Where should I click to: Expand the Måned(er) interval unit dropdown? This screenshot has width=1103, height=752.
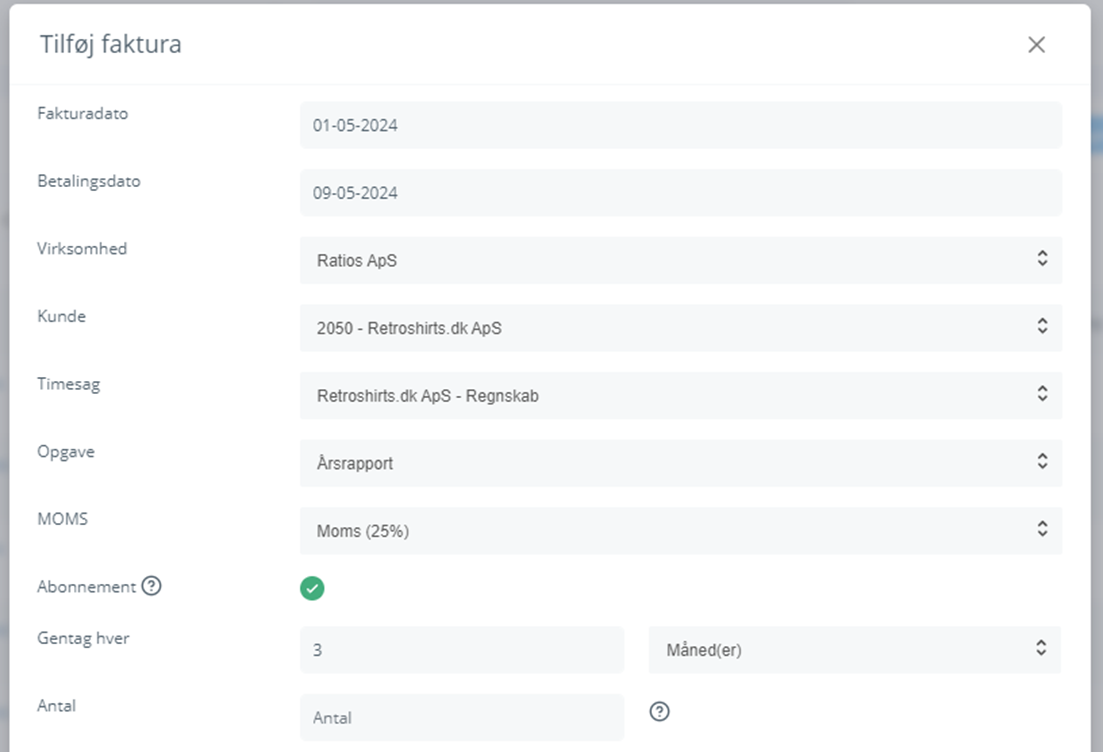(x=854, y=650)
